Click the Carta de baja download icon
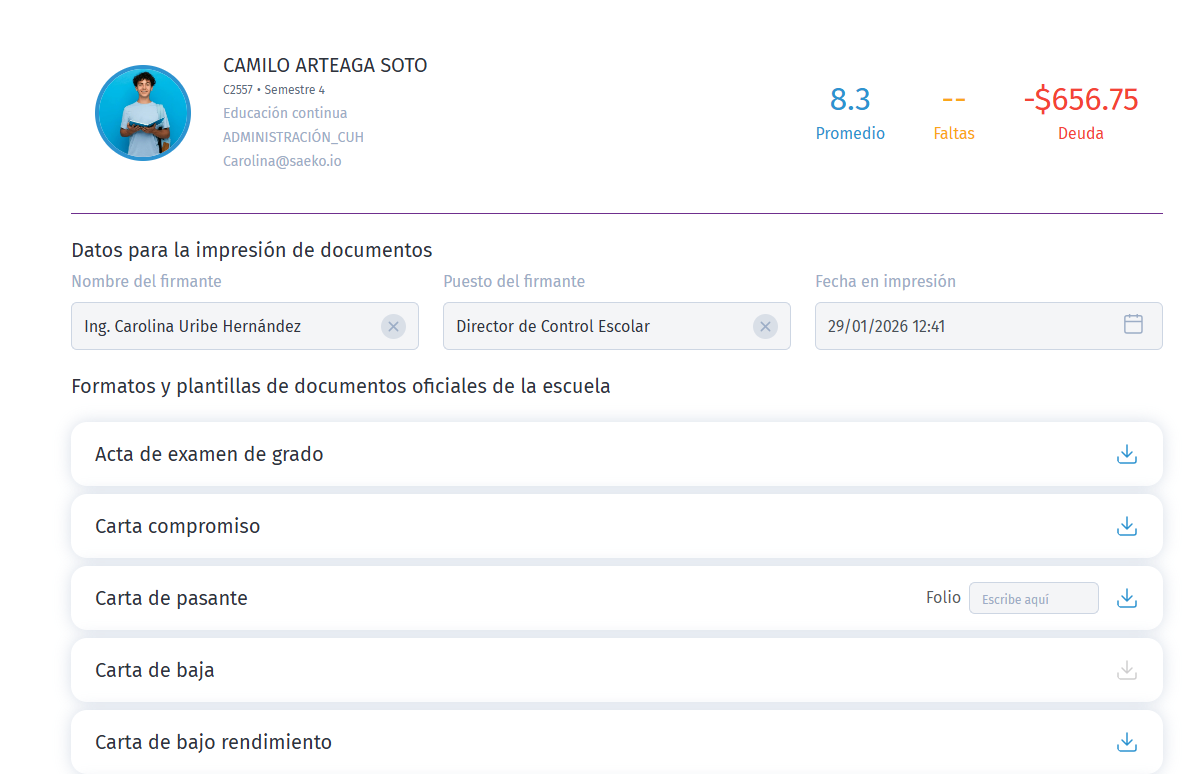The height and width of the screenshot is (774, 1204). tap(1127, 669)
